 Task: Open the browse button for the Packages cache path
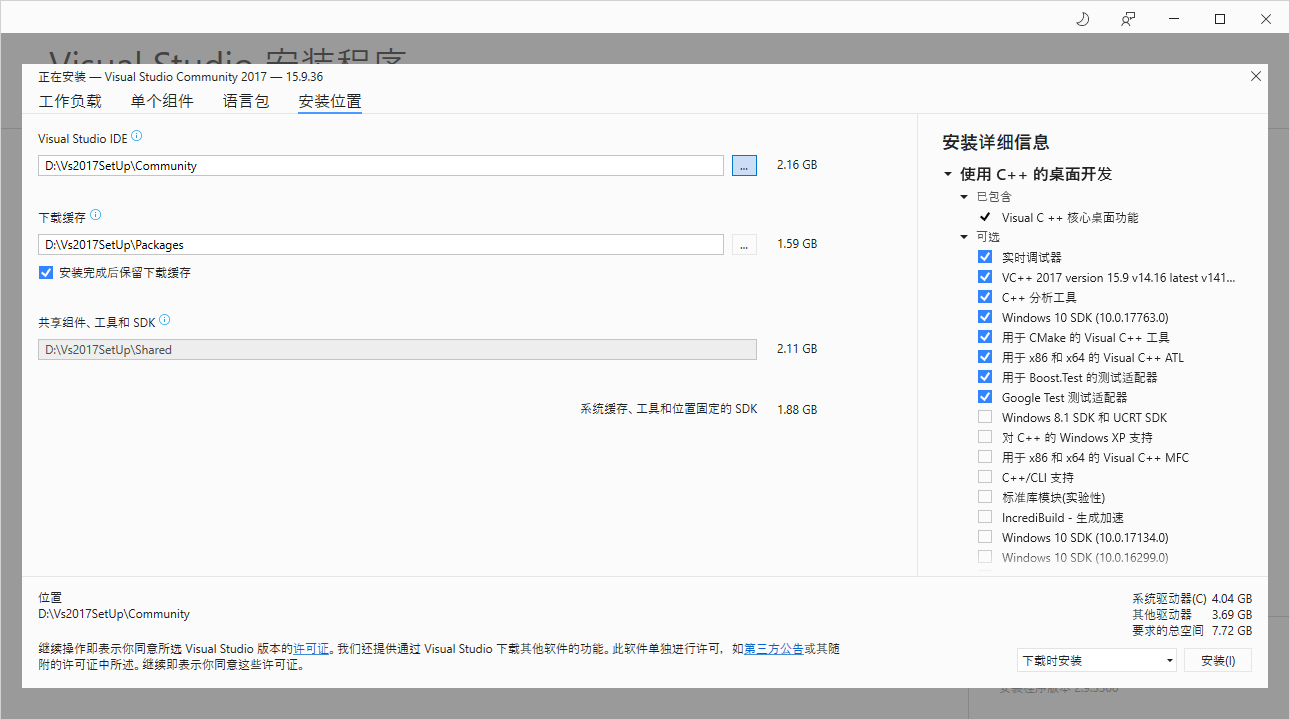coord(744,243)
